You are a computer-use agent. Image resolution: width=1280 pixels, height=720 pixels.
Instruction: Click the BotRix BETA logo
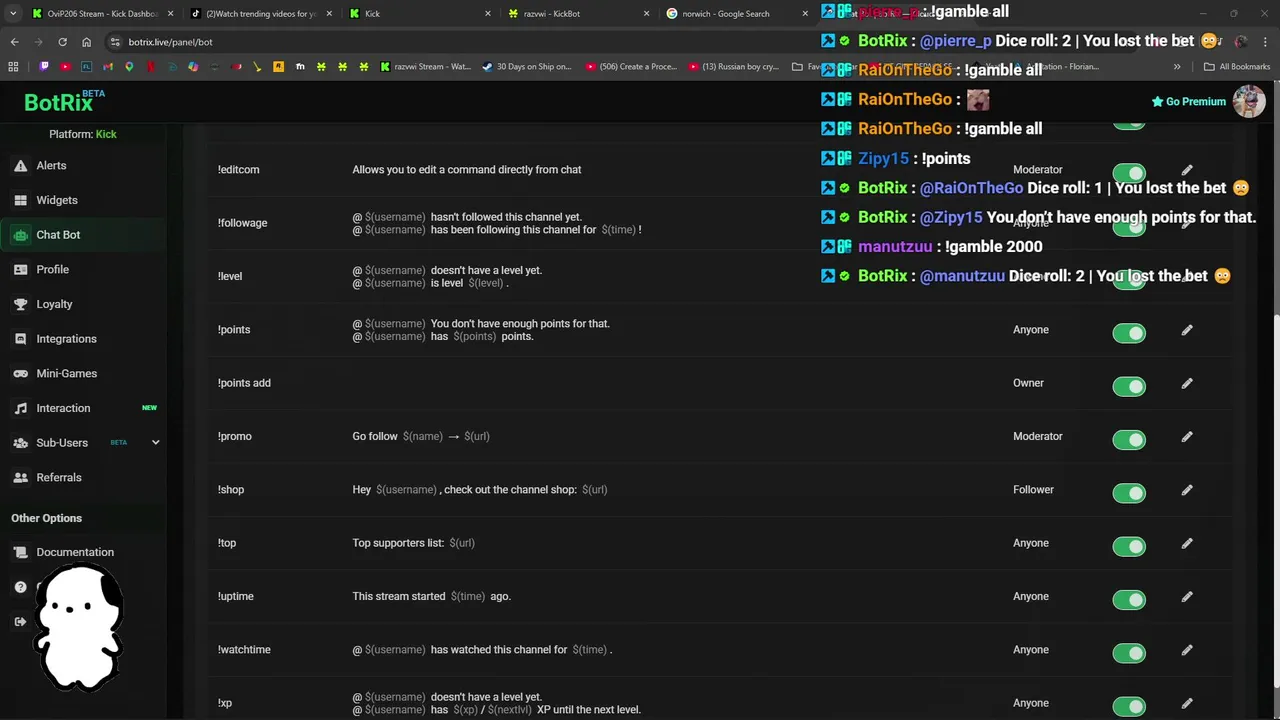[x=64, y=101]
